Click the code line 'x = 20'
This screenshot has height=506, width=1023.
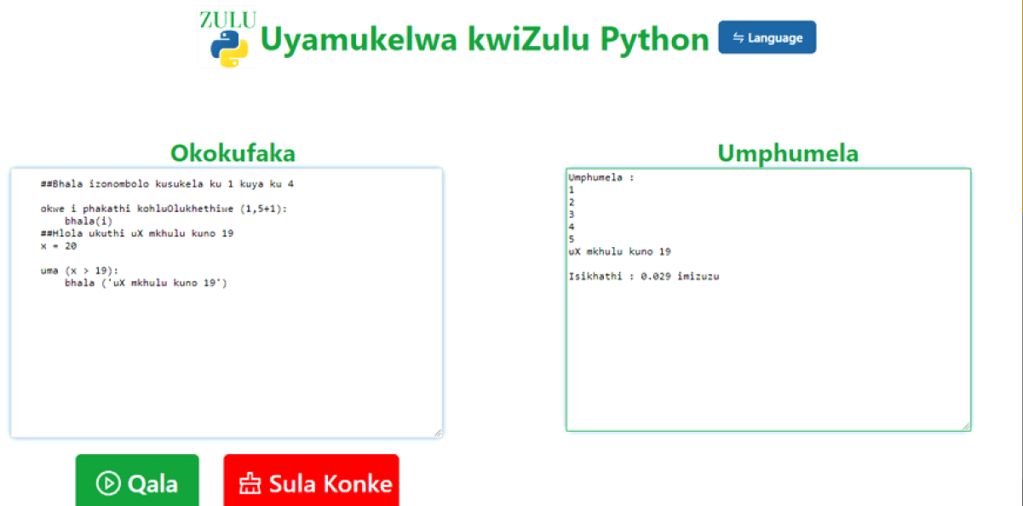tap(59, 246)
